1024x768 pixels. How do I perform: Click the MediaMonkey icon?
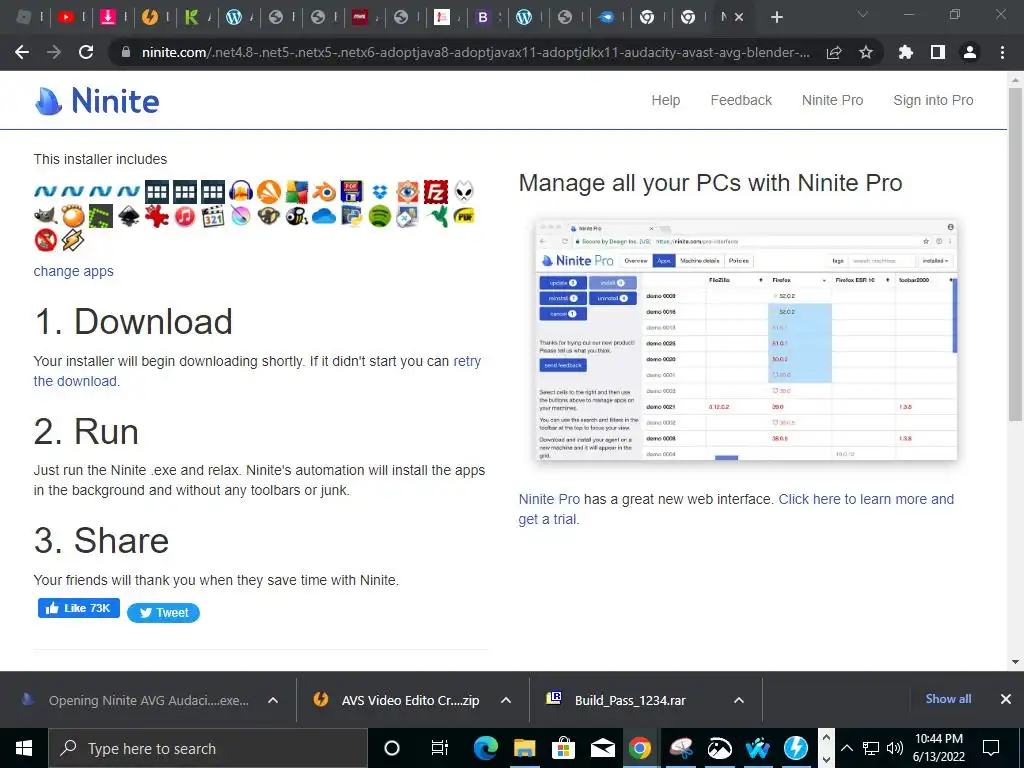(x=268, y=216)
